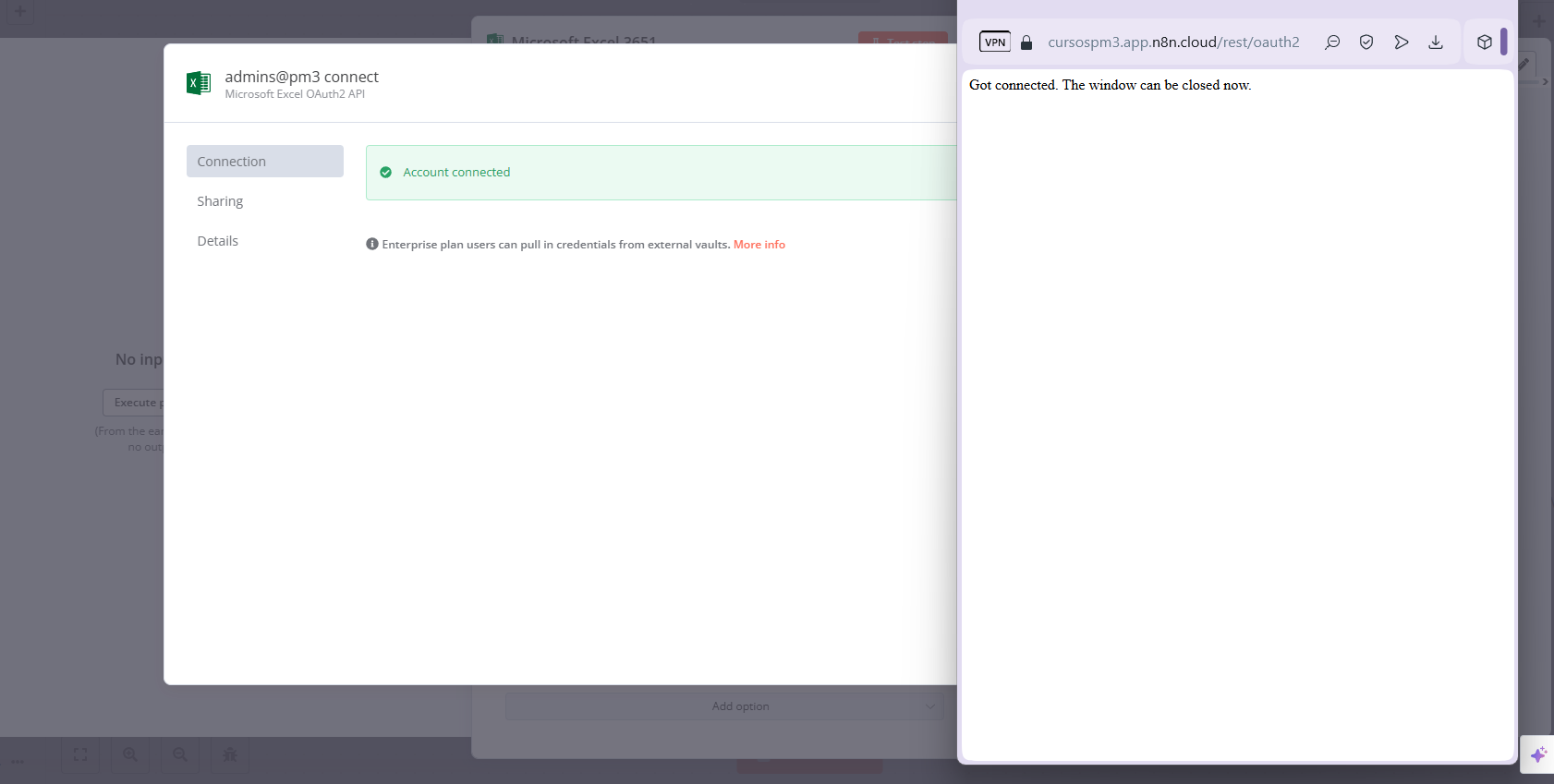Viewport: 1554px width, 784px height.
Task: Click the info circle icon beside Enterprise text
Action: click(x=372, y=244)
